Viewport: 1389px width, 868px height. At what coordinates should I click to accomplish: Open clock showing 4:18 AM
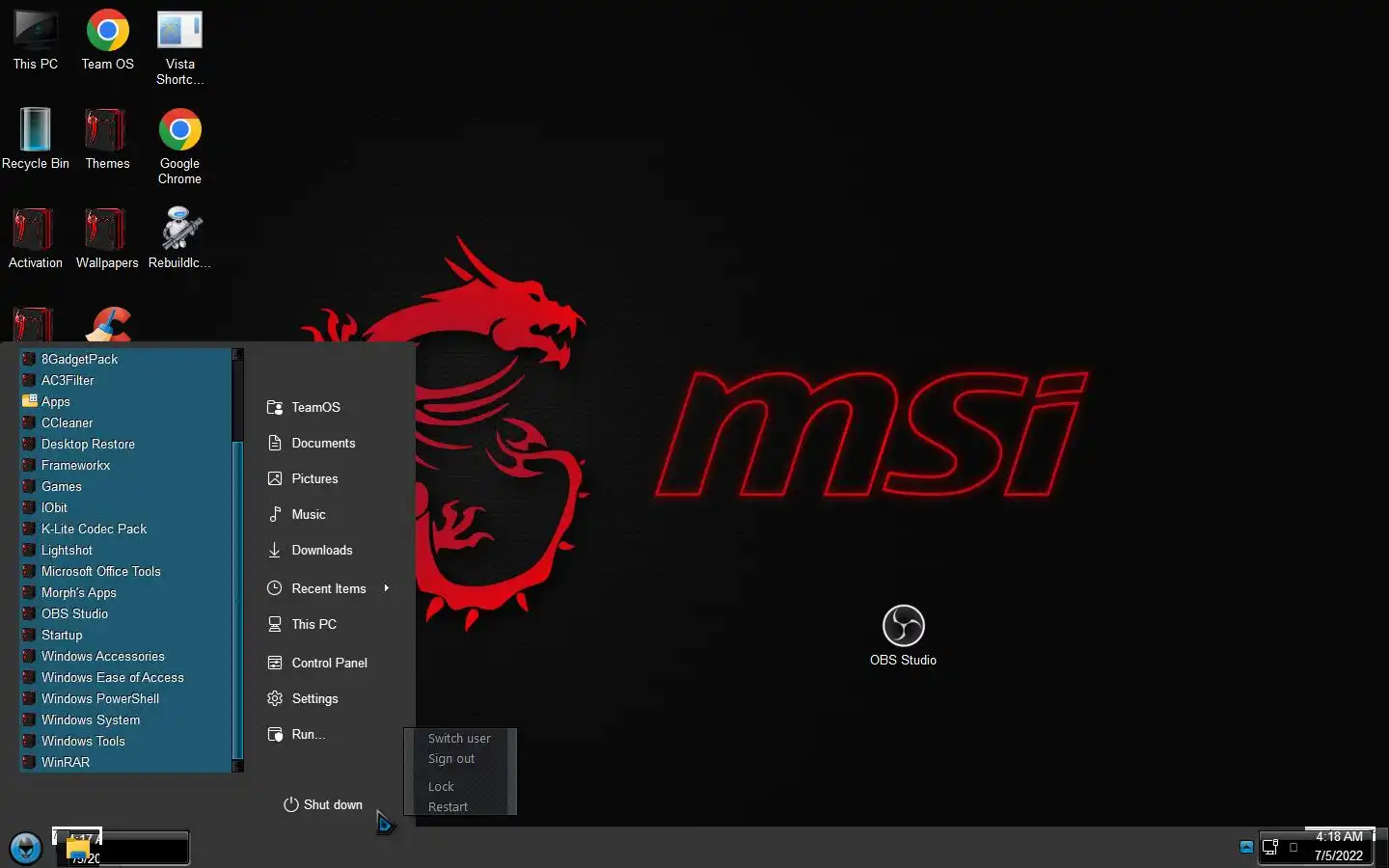[1339, 846]
